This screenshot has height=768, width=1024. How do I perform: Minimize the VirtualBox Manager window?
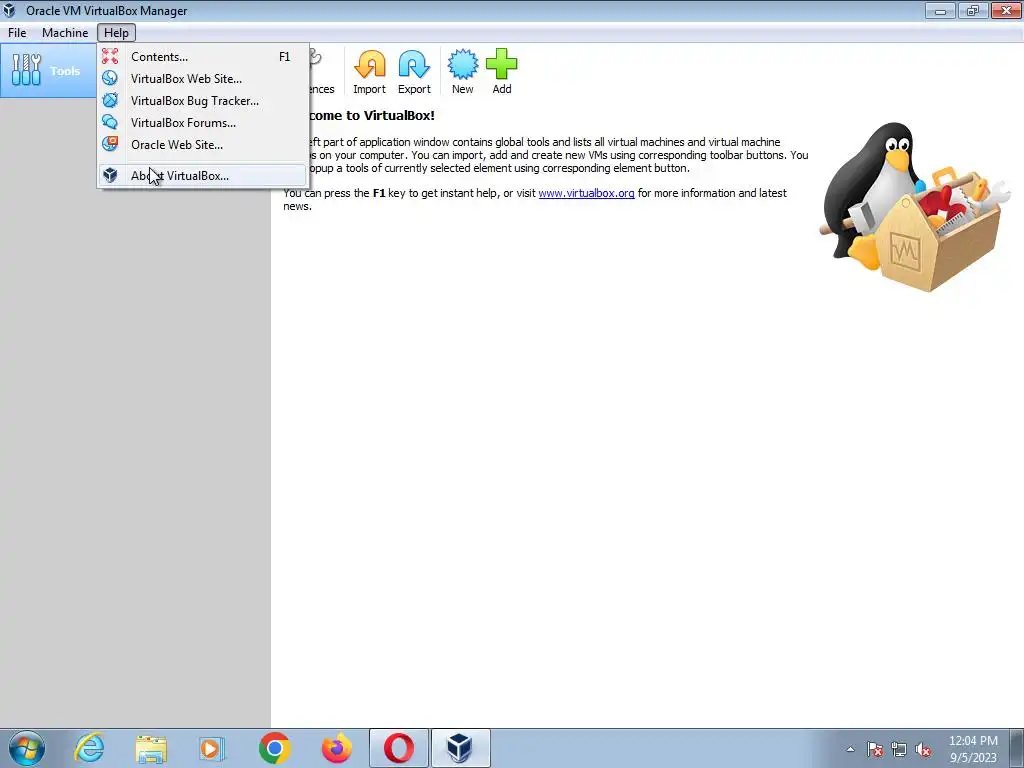pyautogui.click(x=940, y=10)
